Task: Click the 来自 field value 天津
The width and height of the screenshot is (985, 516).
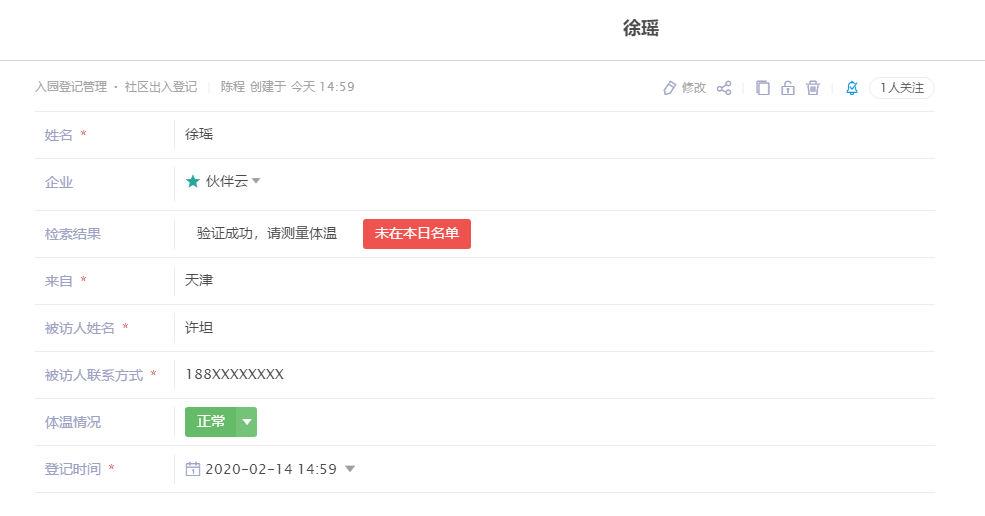Action: [199, 280]
